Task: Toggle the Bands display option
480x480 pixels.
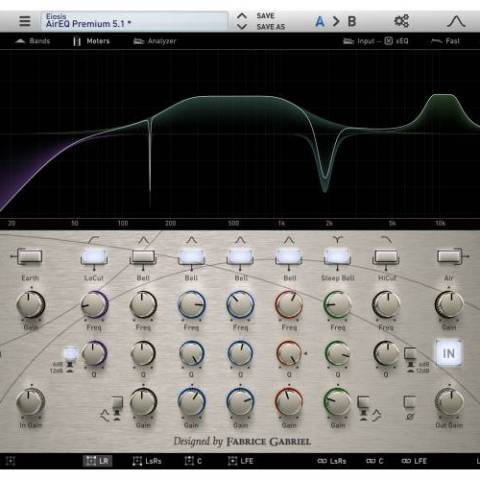Action: coord(33,41)
